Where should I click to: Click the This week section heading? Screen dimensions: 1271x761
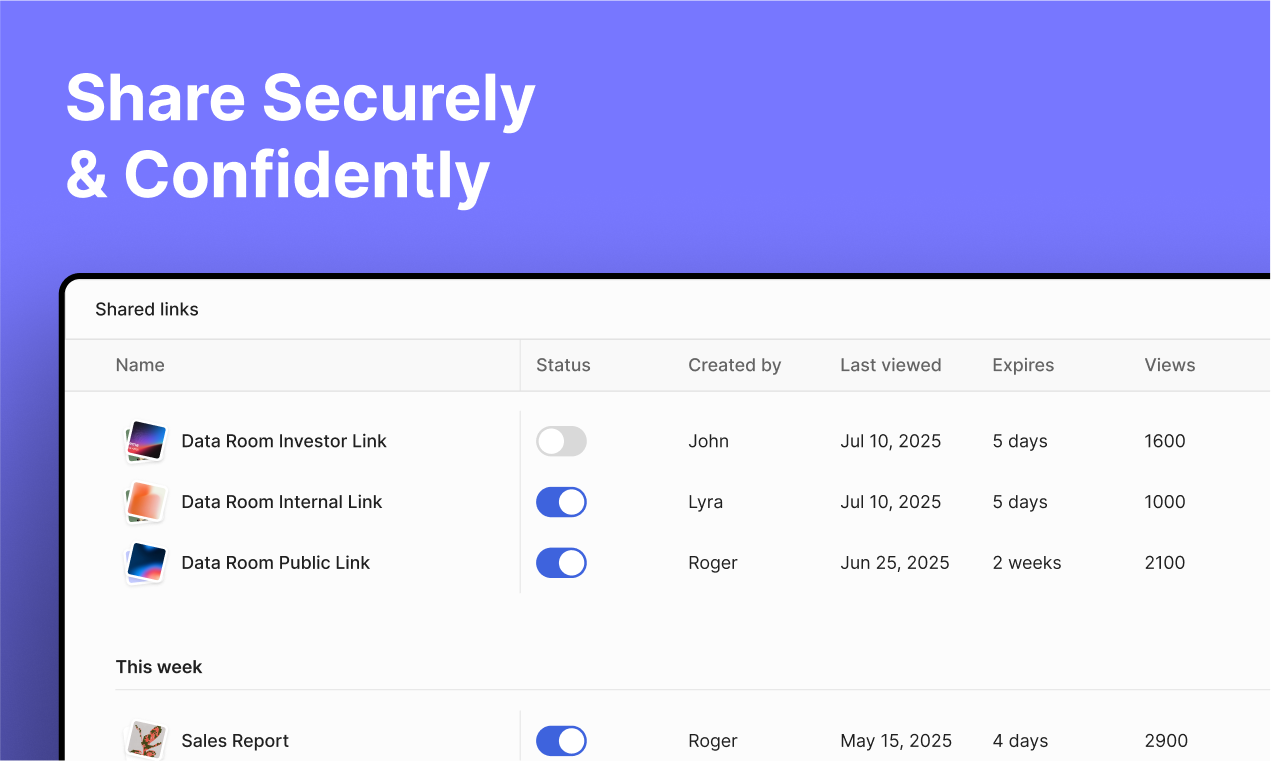pos(159,667)
